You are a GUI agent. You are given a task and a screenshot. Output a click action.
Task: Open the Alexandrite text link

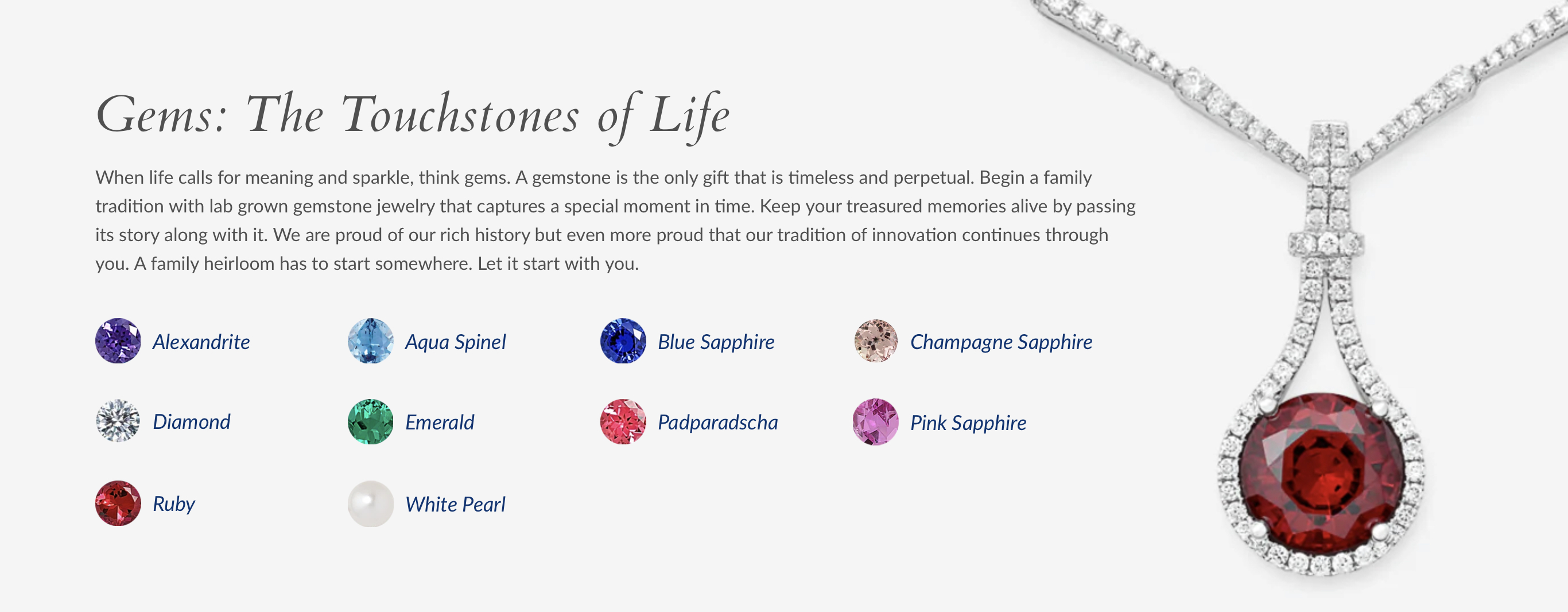click(201, 342)
